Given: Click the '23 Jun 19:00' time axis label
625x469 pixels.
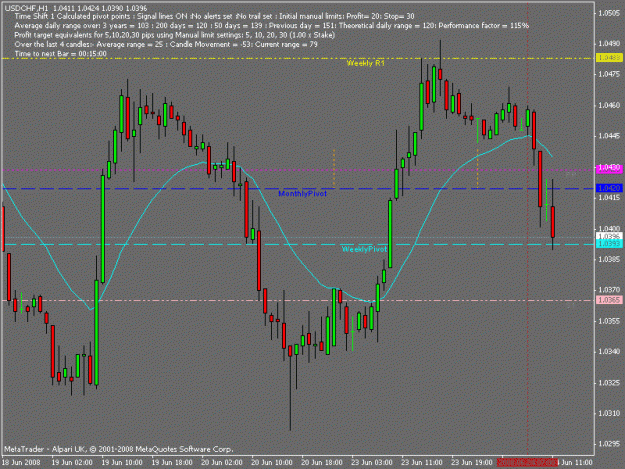Looking at the screenshot, I should click(x=472, y=463).
